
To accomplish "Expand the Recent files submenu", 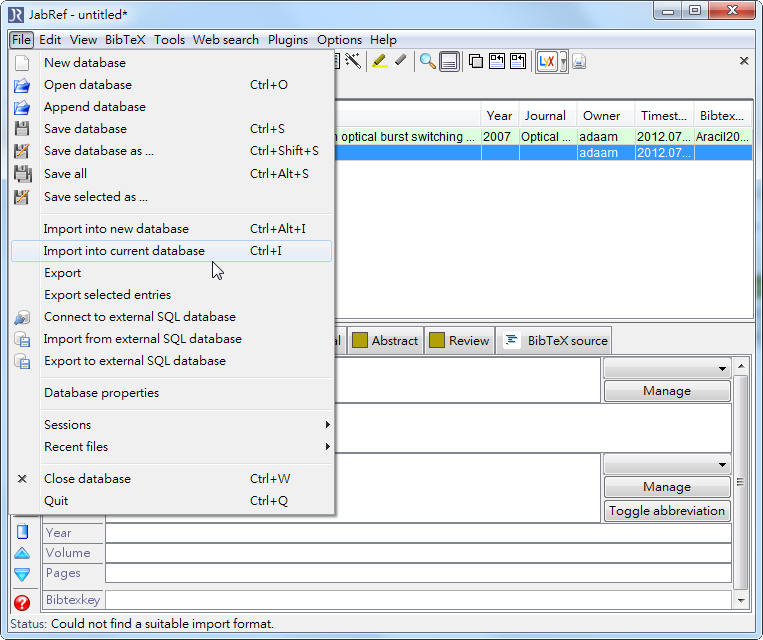I will [x=171, y=446].
